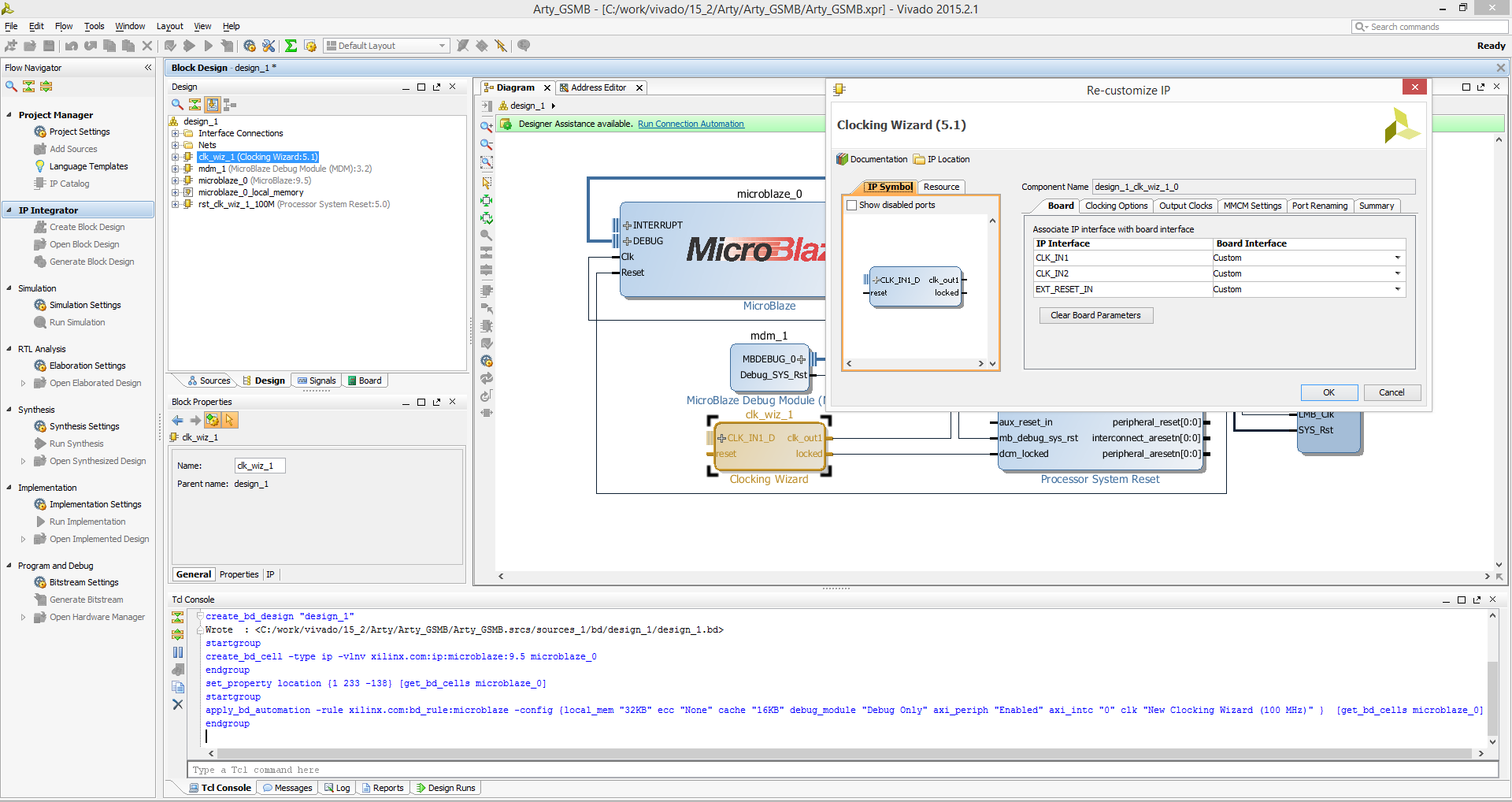Clear the Tcl Console with X icon

pyautogui.click(x=178, y=704)
